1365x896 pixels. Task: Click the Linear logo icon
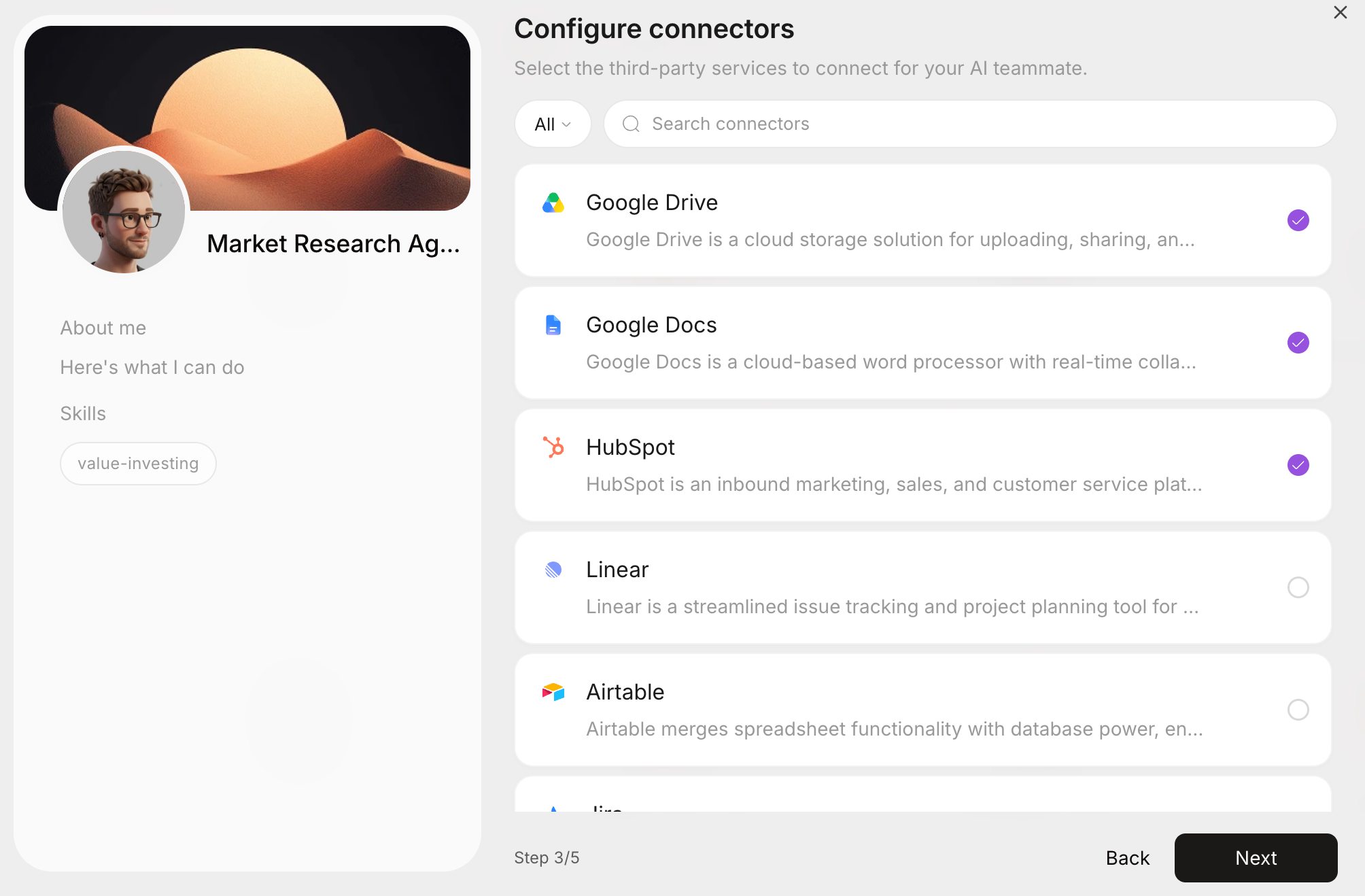tap(553, 570)
